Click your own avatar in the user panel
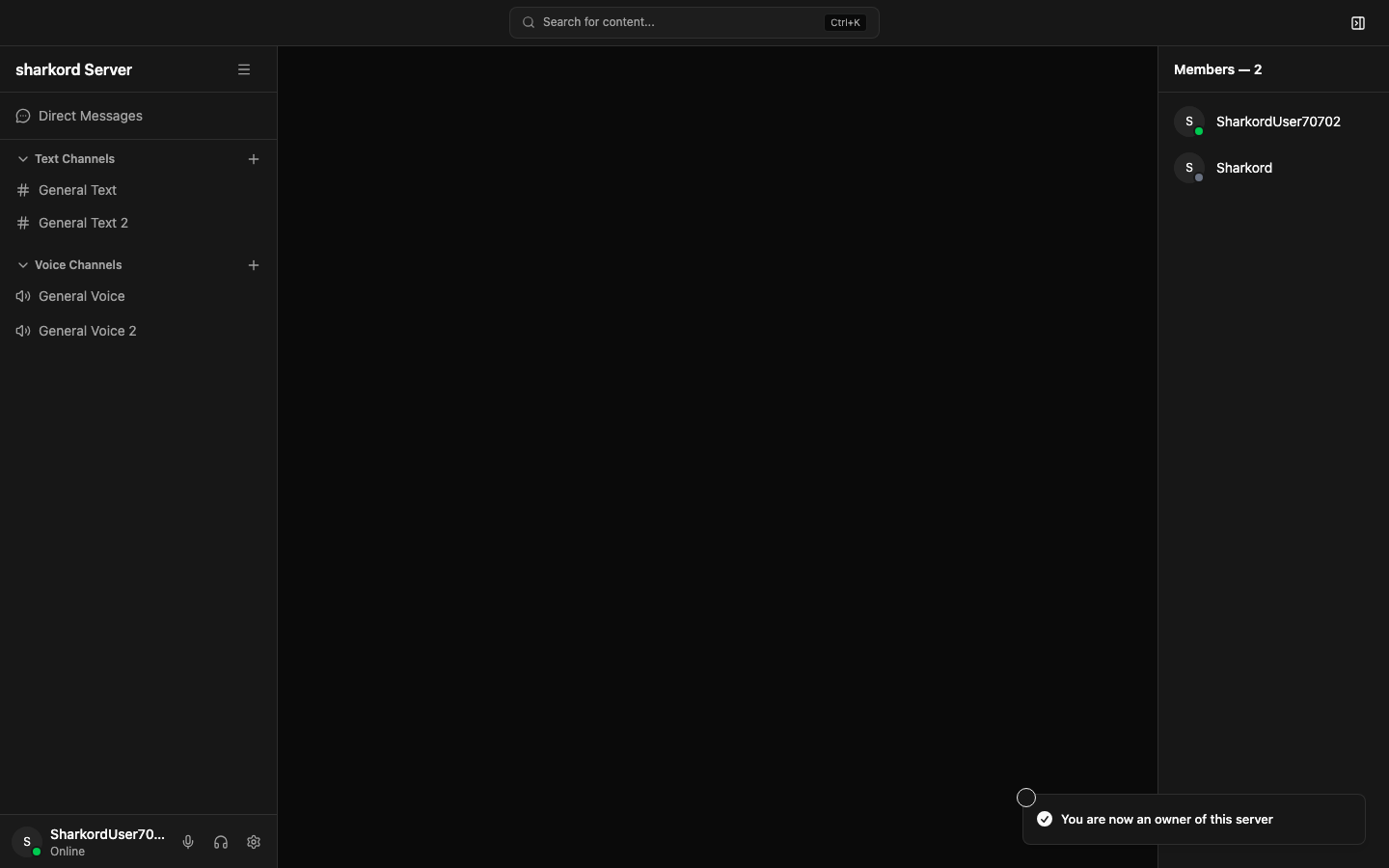This screenshot has width=1389, height=868. [27, 842]
